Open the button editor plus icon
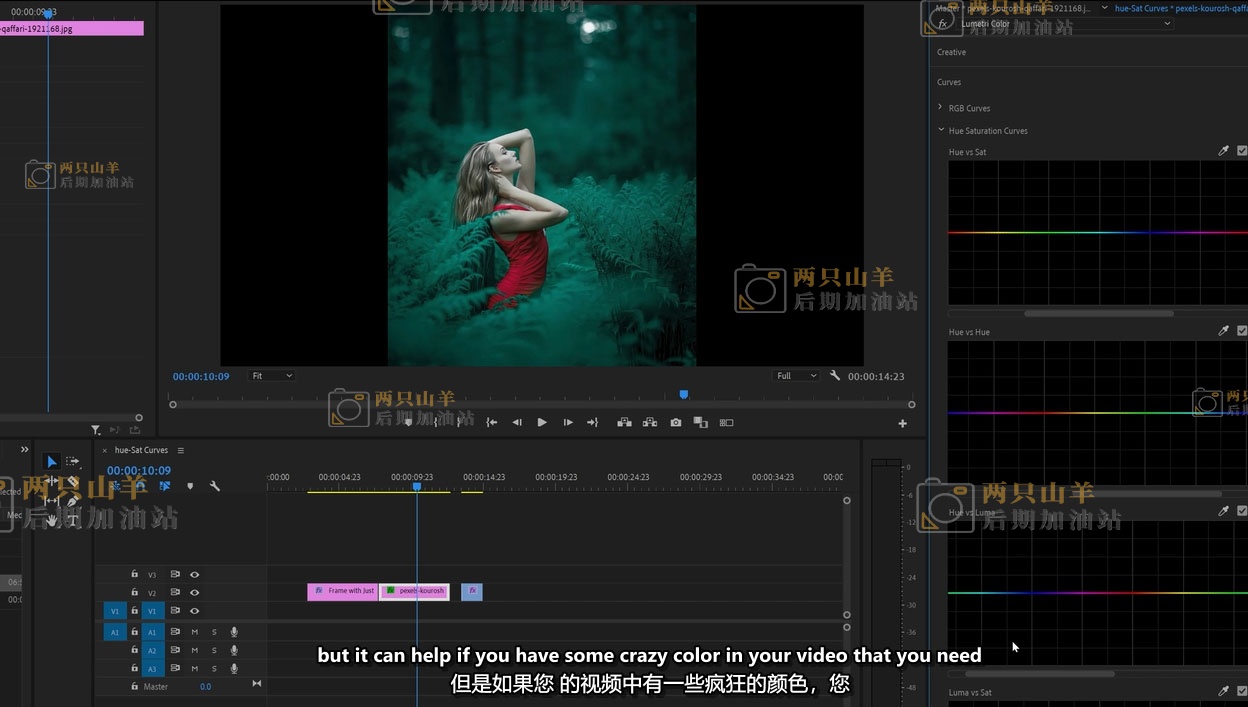 point(902,424)
